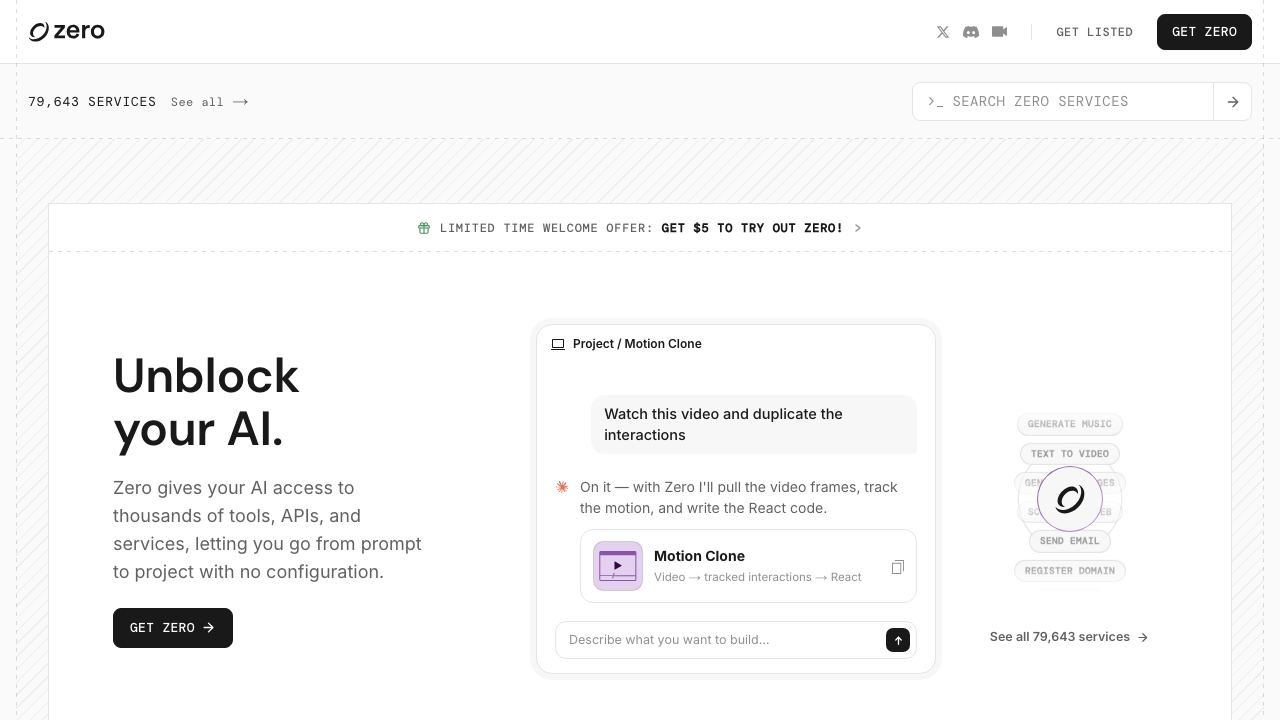Click the "Project / Motion Clone" title
The width and height of the screenshot is (1280, 720).
tap(637, 344)
